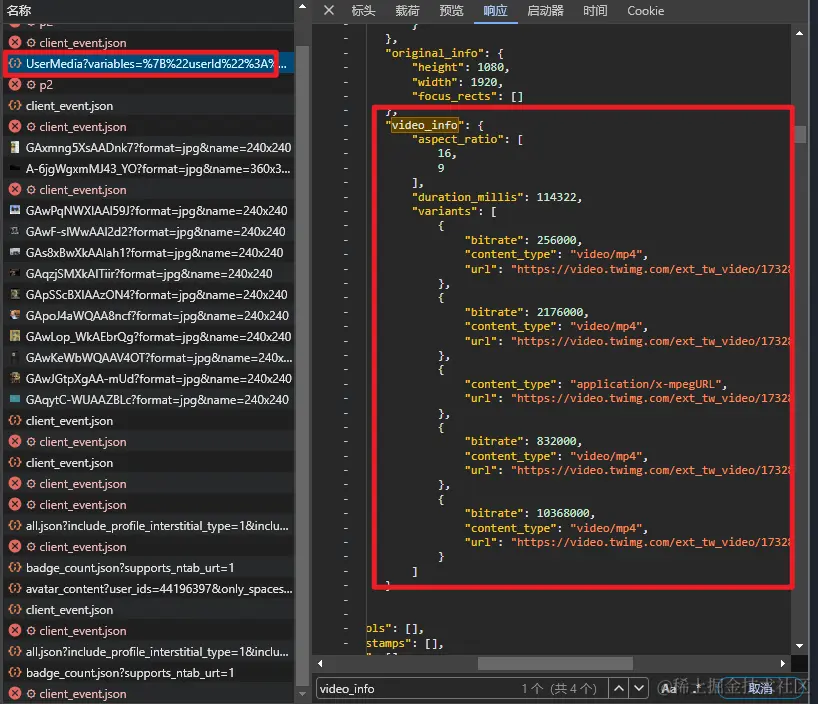The height and width of the screenshot is (704, 818).
Task: Click response pane scroll-up arrow
Action: coord(799,33)
